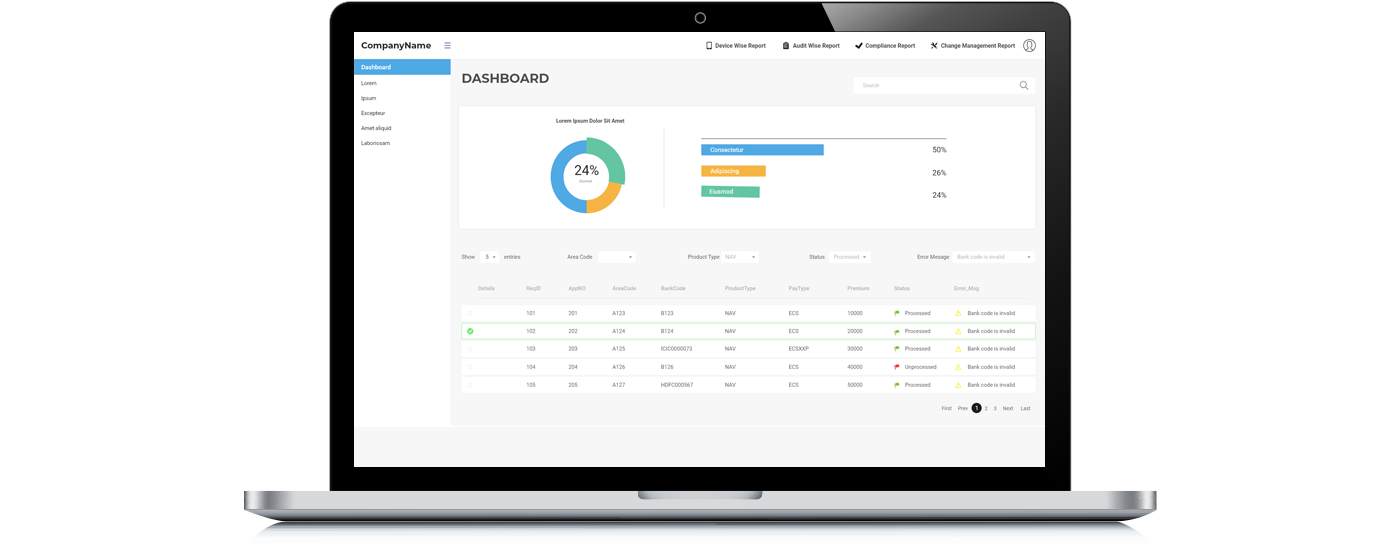Open the Status Processed dropdown
Screen dimensions: 1390x550
pos(849,257)
